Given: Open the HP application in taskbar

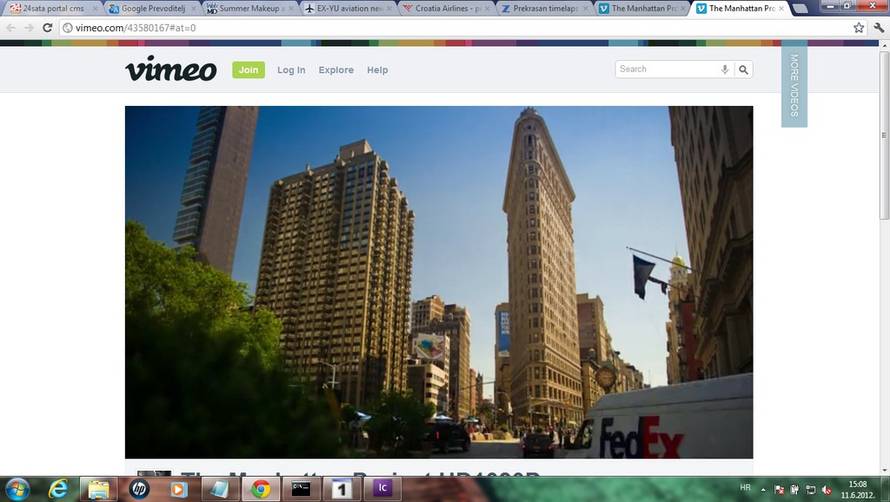Looking at the screenshot, I should pos(138,488).
